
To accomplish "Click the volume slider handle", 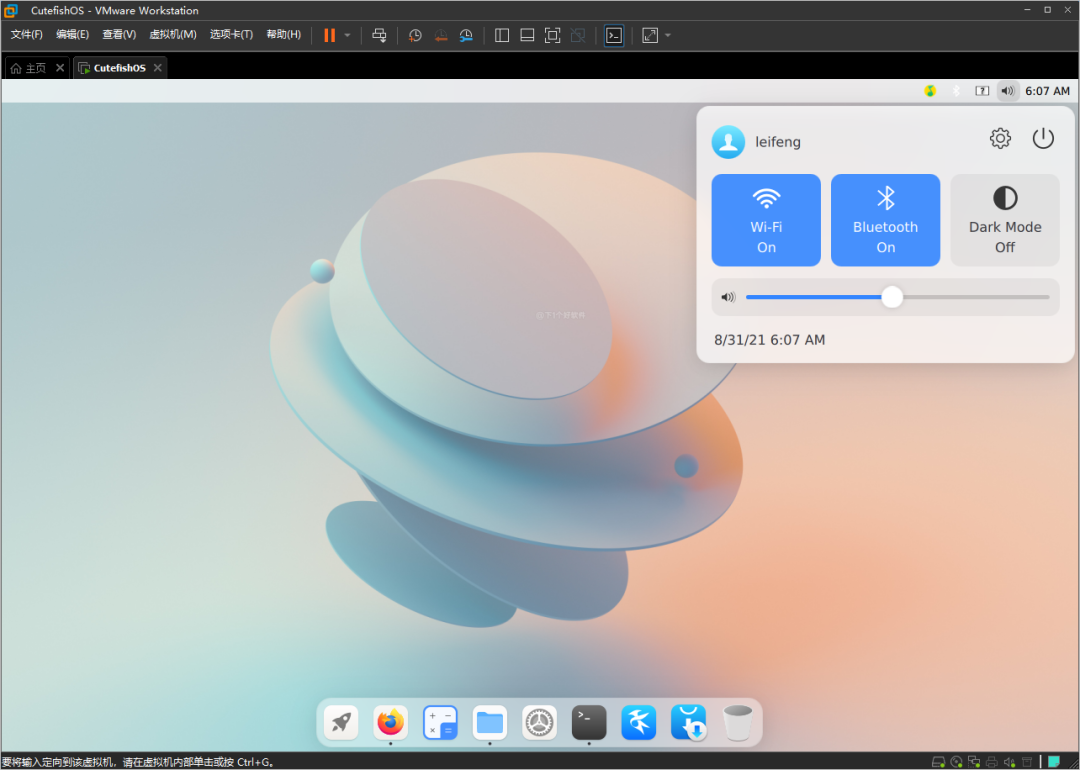I will pyautogui.click(x=892, y=297).
